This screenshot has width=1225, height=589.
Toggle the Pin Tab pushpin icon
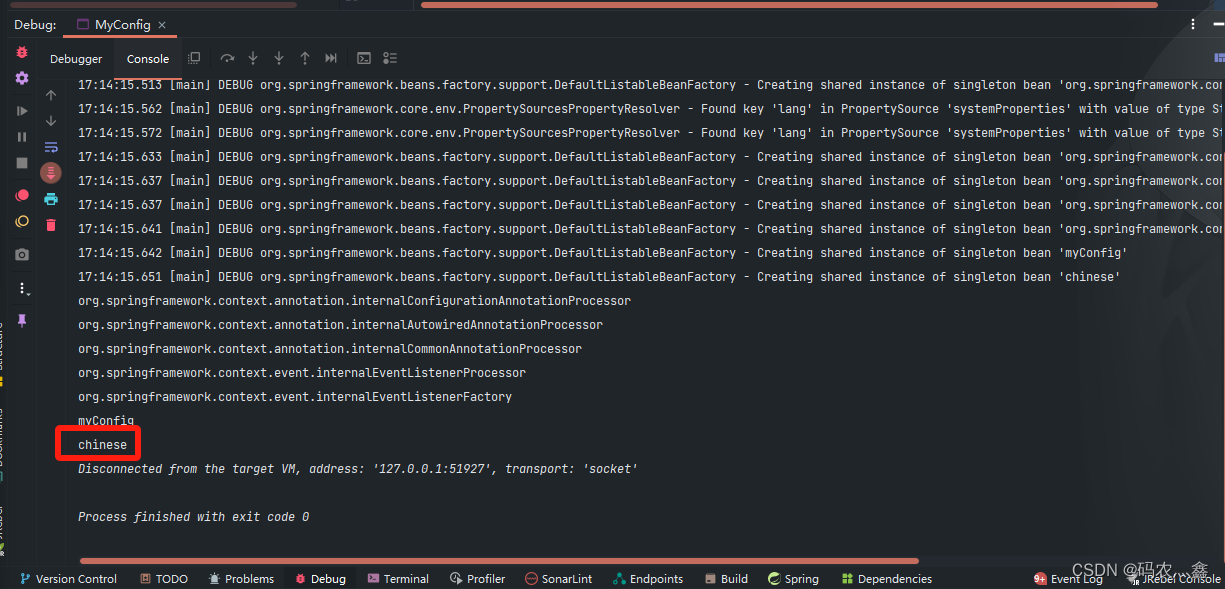tap(22, 320)
